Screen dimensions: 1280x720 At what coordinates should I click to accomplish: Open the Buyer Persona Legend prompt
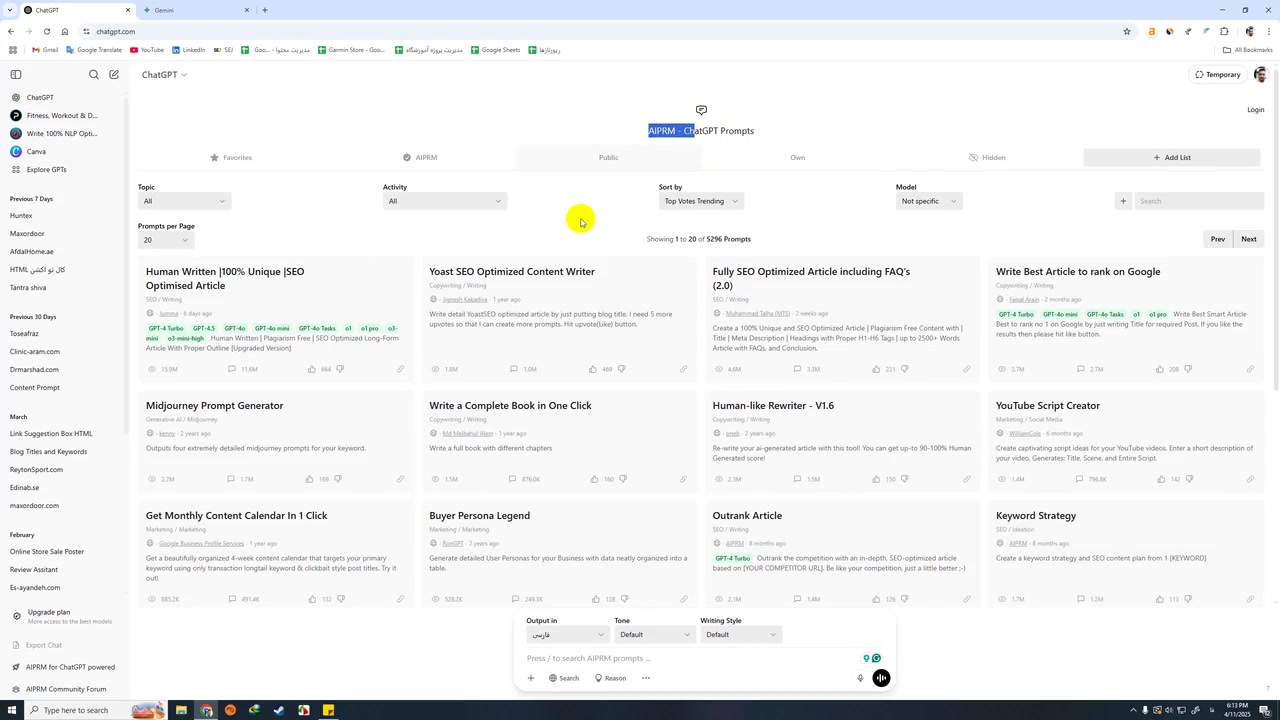coord(479,516)
